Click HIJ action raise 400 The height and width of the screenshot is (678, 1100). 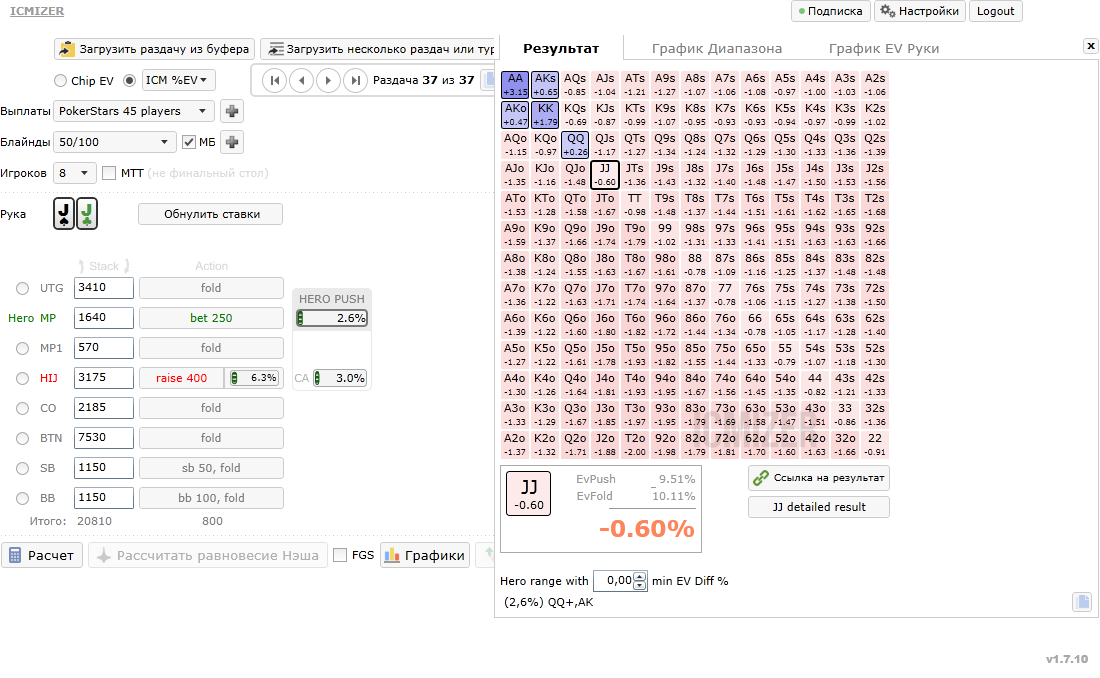point(181,378)
